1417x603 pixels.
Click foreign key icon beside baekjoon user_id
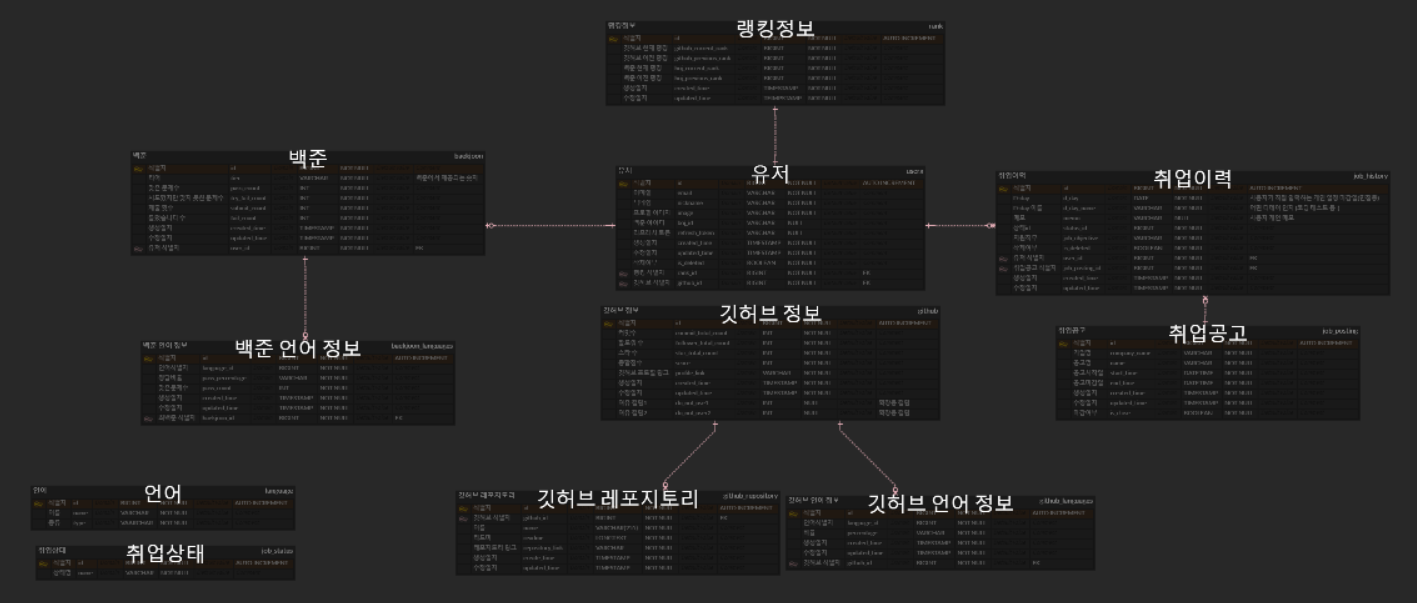pos(139,247)
